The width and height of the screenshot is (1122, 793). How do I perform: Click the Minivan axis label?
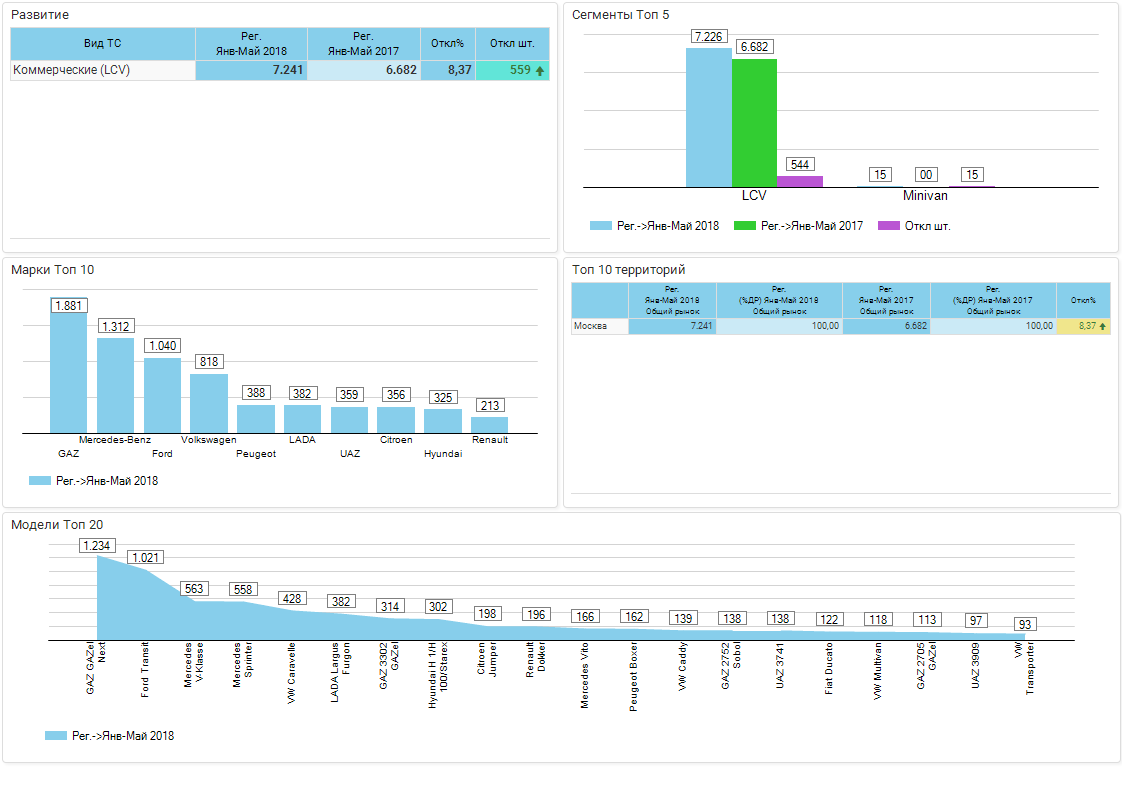tap(925, 196)
